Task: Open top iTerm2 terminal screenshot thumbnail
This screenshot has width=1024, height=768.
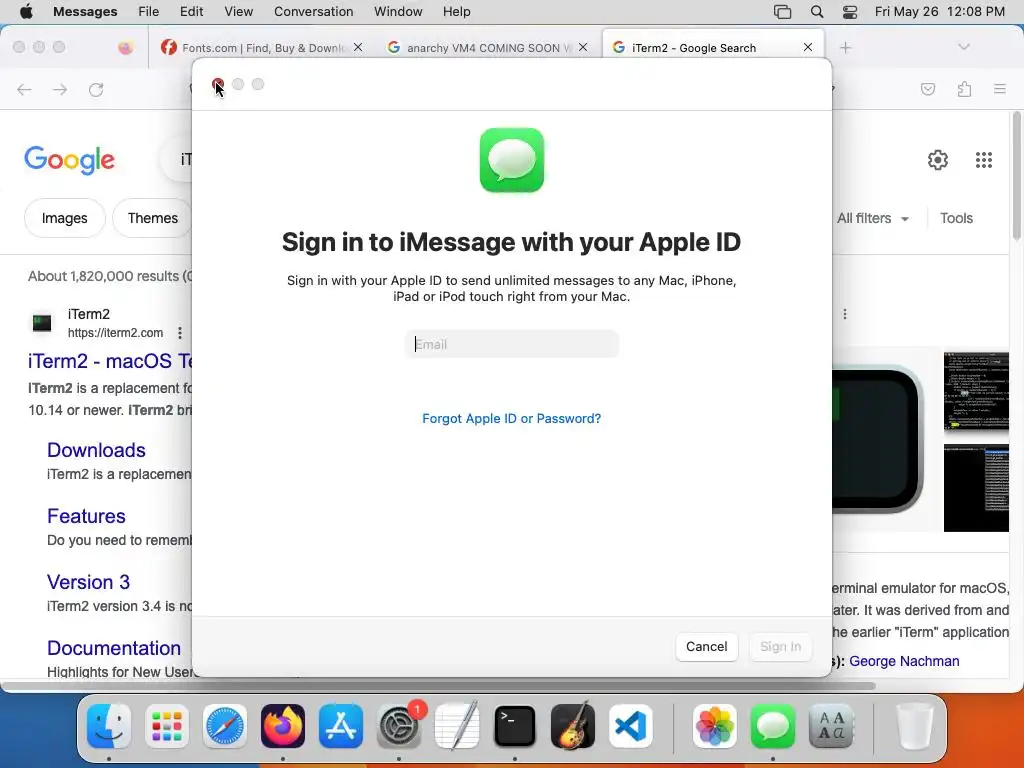Action: tap(976, 391)
